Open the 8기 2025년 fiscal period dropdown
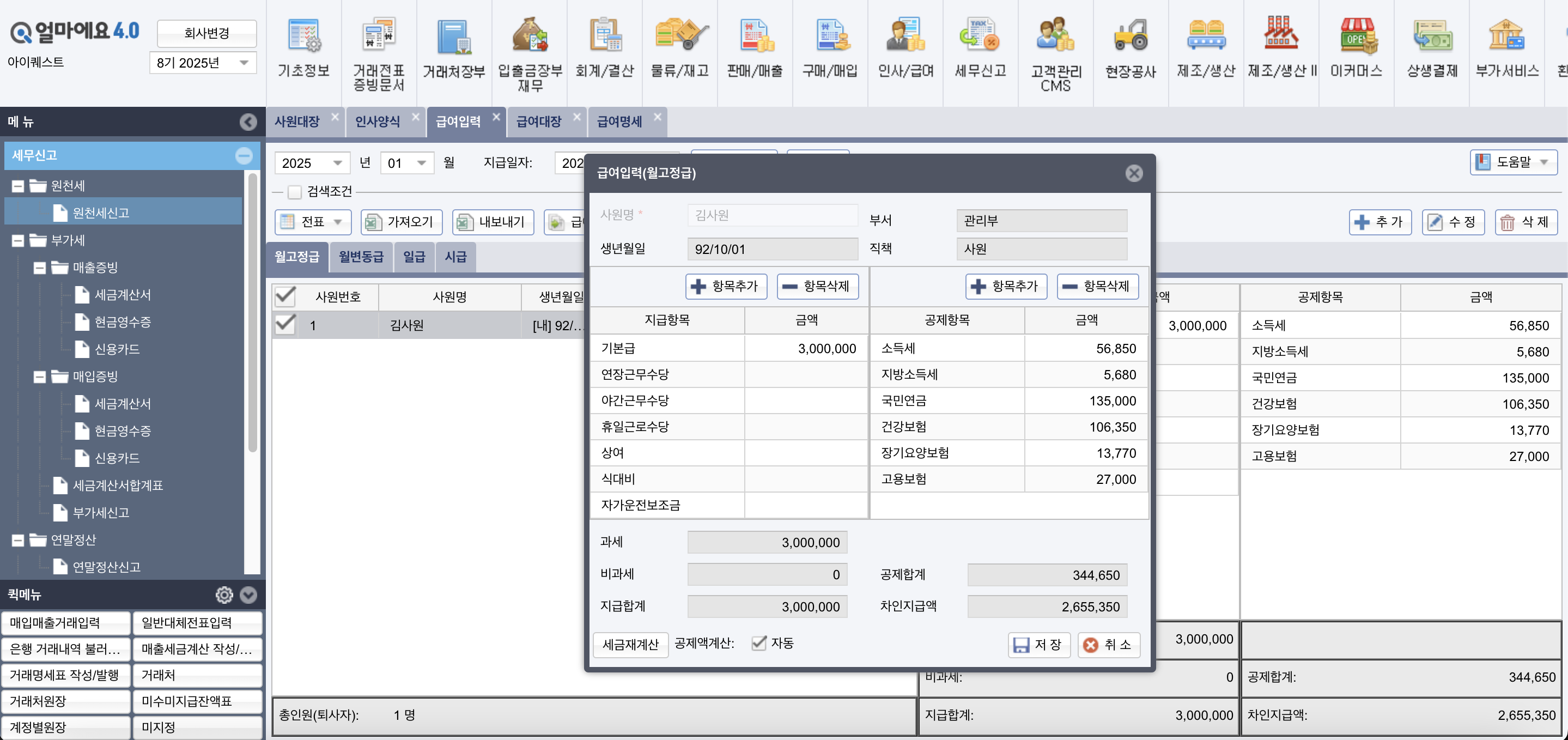1568x740 pixels. [x=244, y=63]
